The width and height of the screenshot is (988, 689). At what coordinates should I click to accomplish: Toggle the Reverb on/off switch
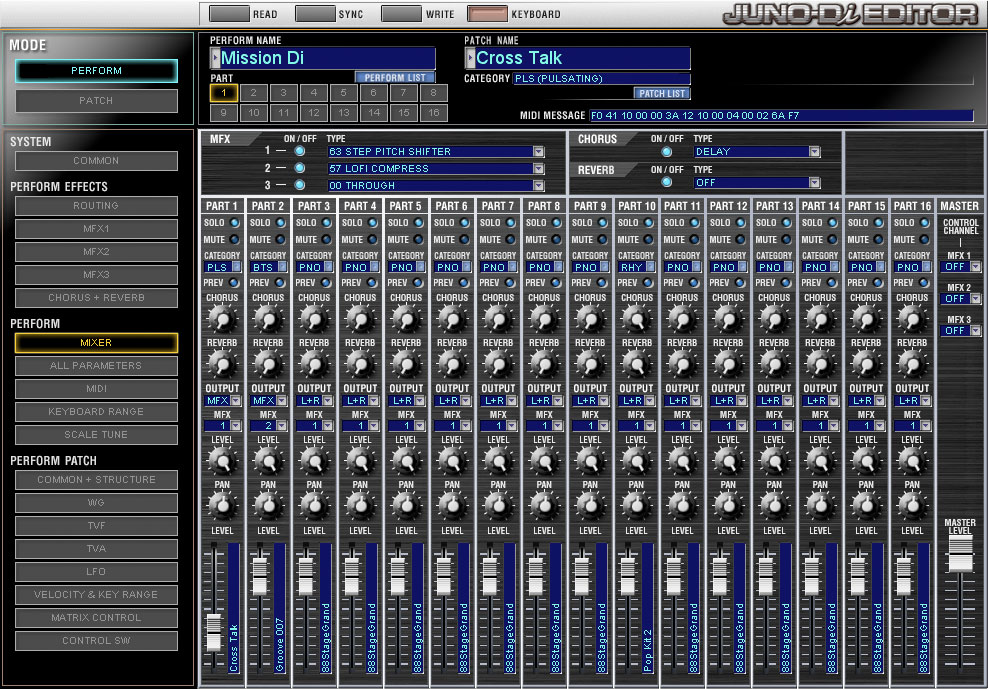pos(667,182)
